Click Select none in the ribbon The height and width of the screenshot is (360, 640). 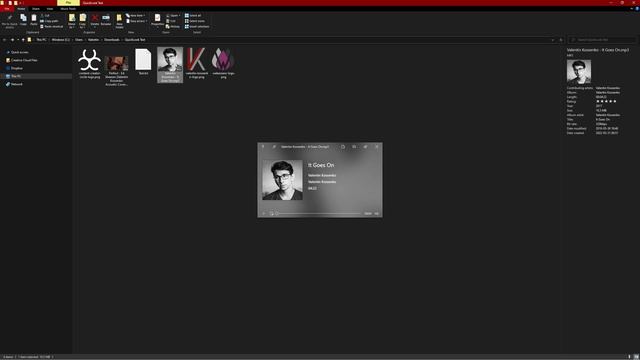click(195, 21)
